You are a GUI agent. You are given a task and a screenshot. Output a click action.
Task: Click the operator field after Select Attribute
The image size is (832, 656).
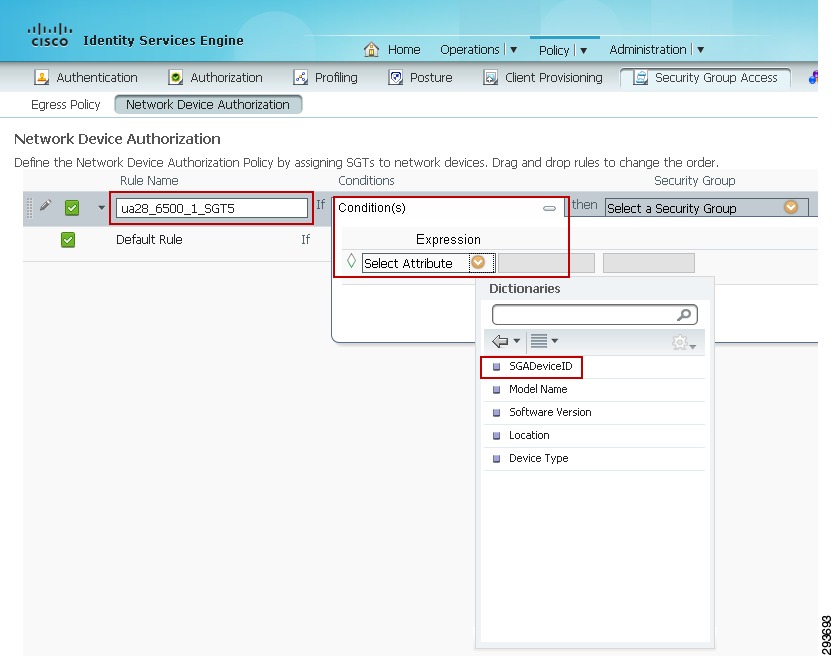point(546,263)
